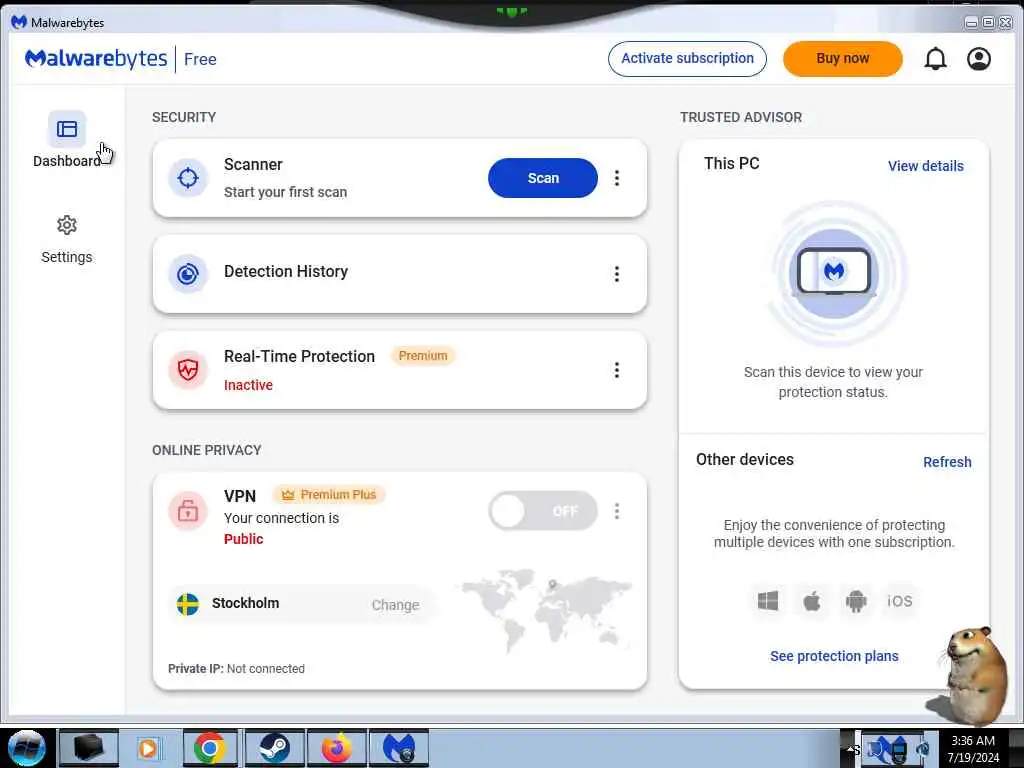Open Settings gear in sidebar
The width and height of the screenshot is (1024, 768).
67,225
